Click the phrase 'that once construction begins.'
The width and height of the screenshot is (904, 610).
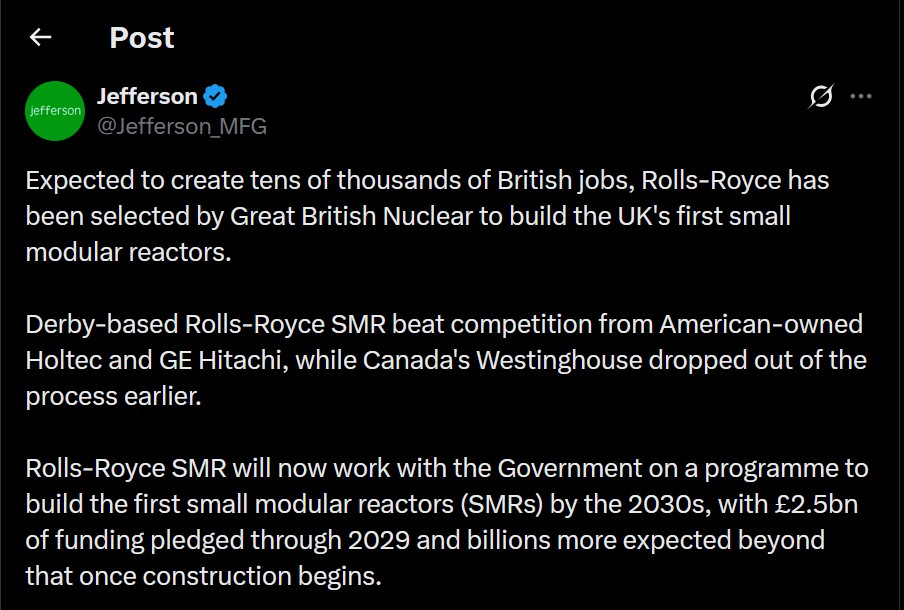(x=203, y=576)
